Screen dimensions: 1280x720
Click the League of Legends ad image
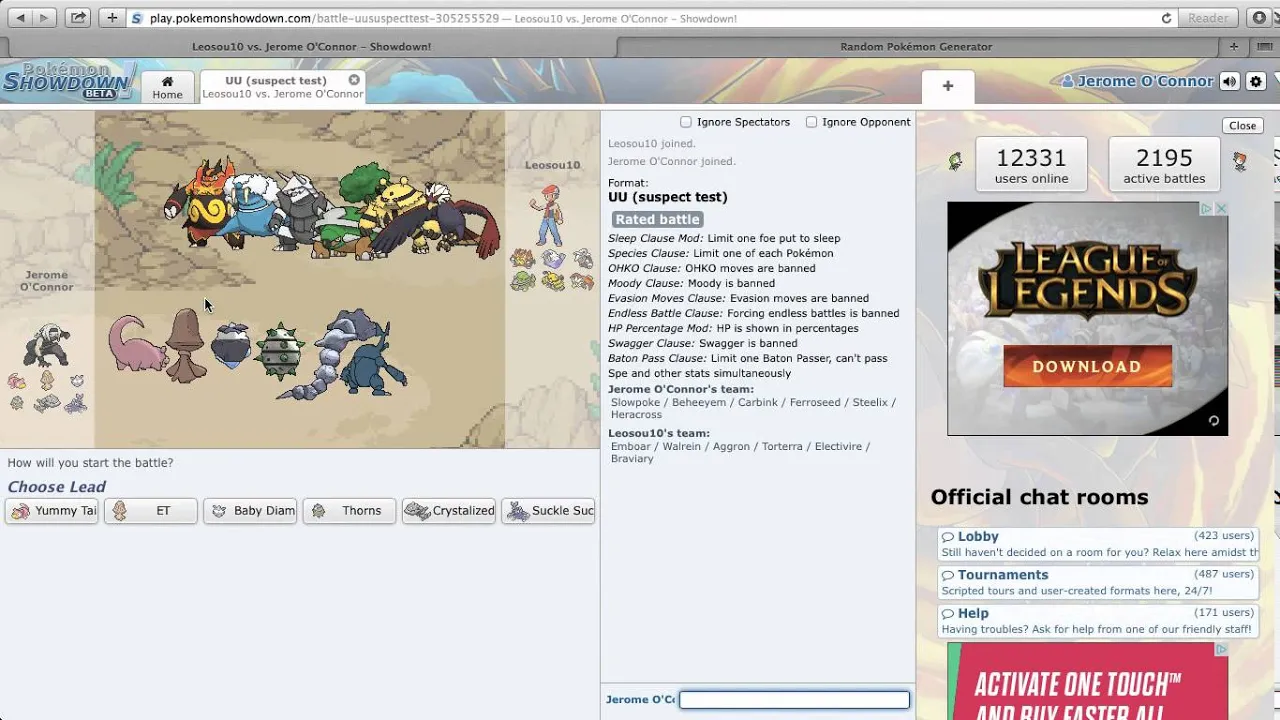[1087, 318]
